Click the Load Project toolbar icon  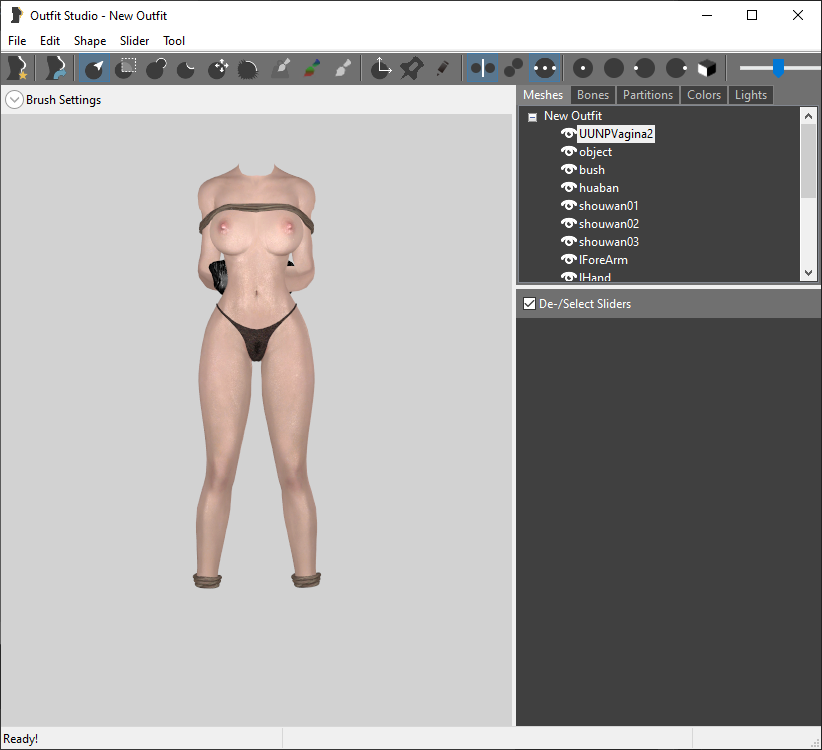click(55, 68)
